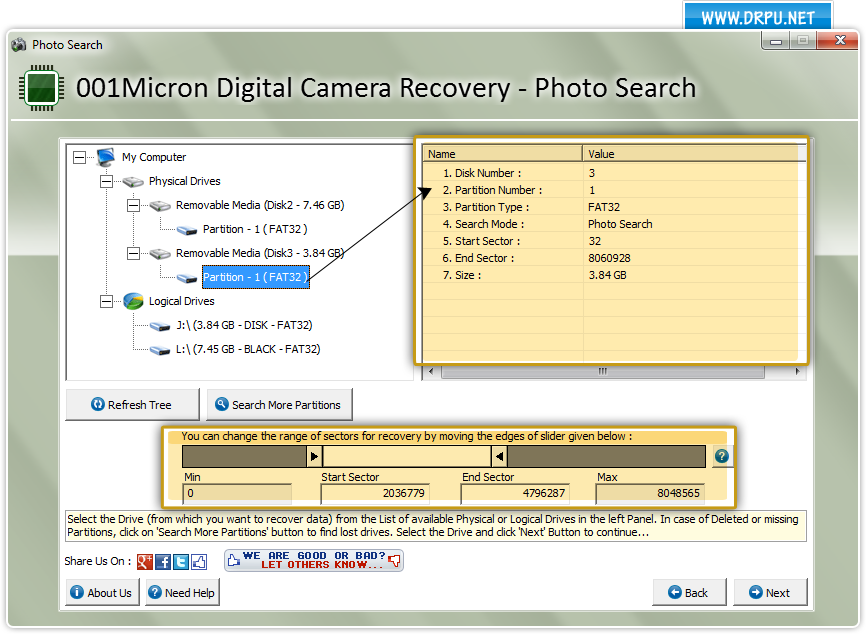The image size is (866, 634).
Task: Open the About Us info icon
Action: click(x=79, y=592)
